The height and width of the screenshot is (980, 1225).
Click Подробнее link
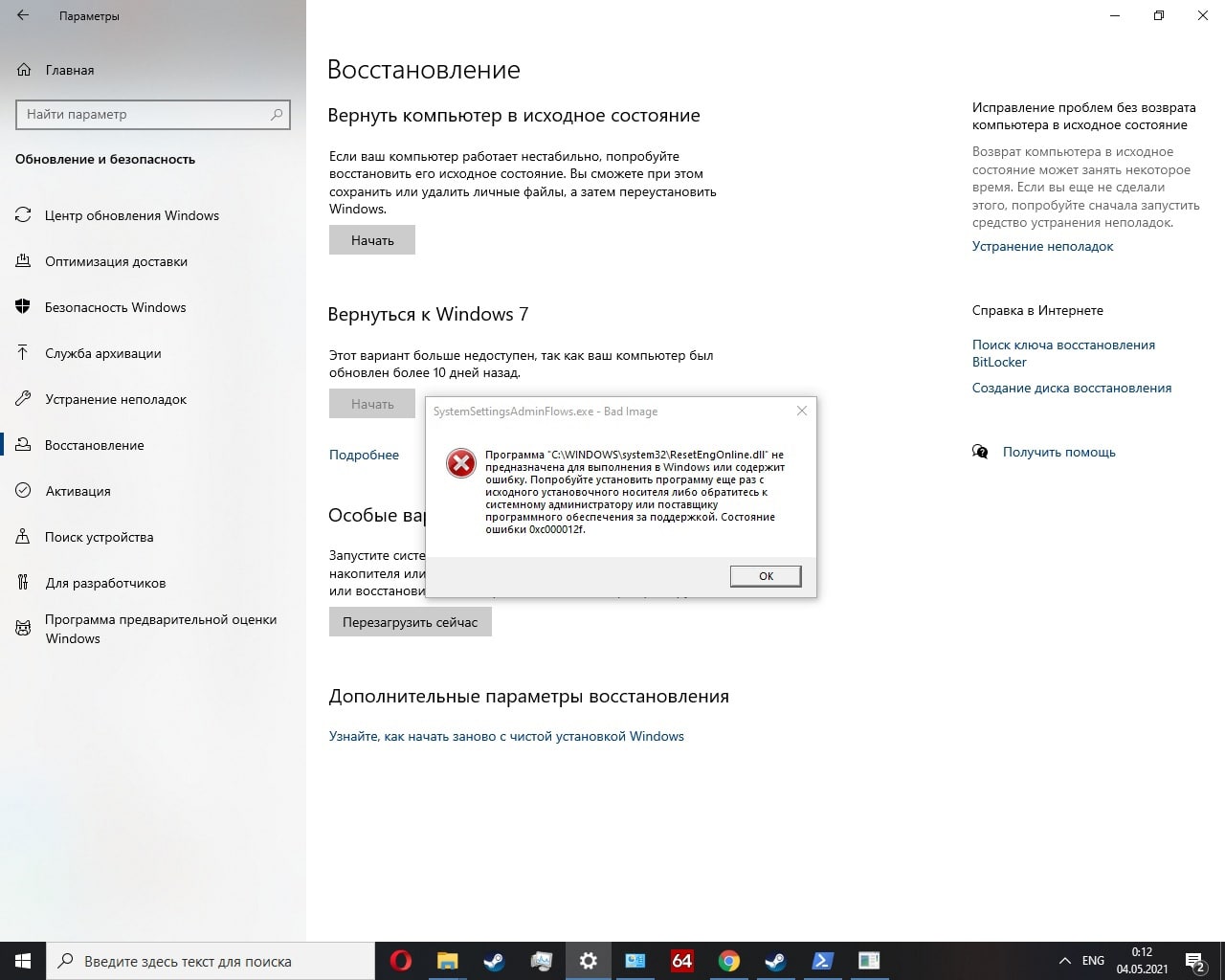(x=364, y=455)
